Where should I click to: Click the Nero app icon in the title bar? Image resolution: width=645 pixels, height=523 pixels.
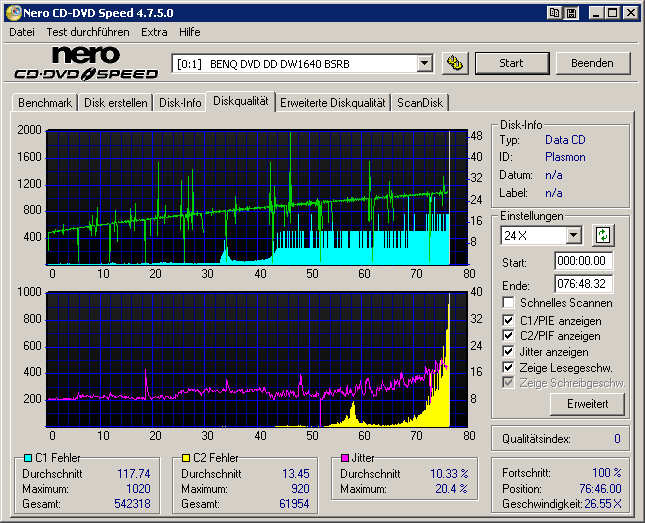13,13
